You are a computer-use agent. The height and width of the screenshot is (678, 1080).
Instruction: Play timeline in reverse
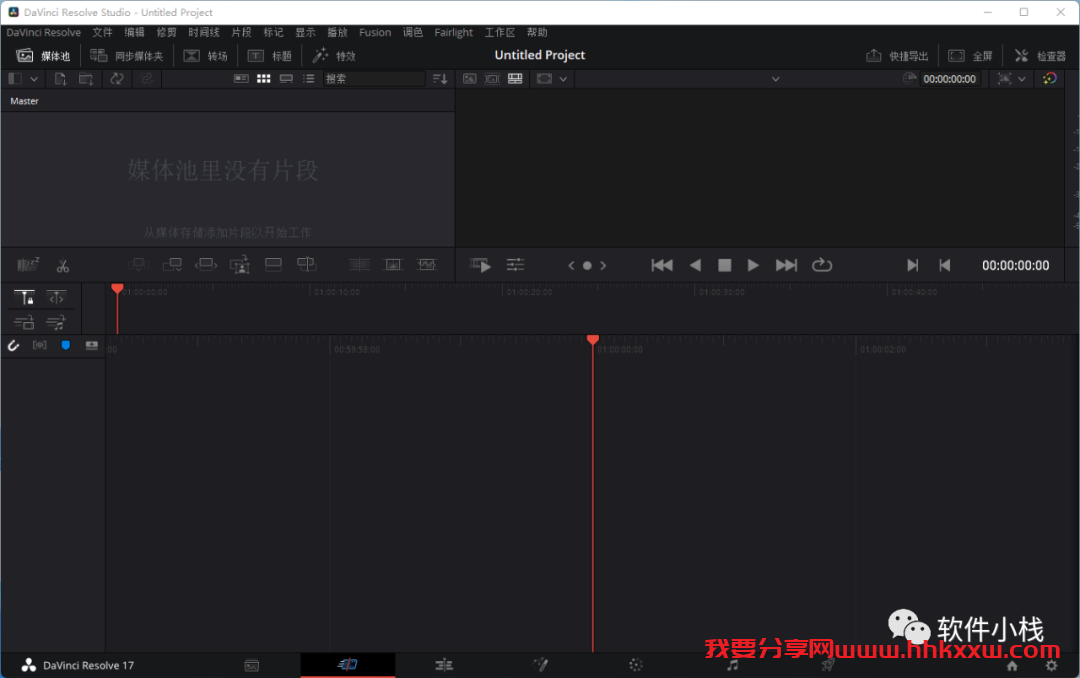(x=696, y=265)
